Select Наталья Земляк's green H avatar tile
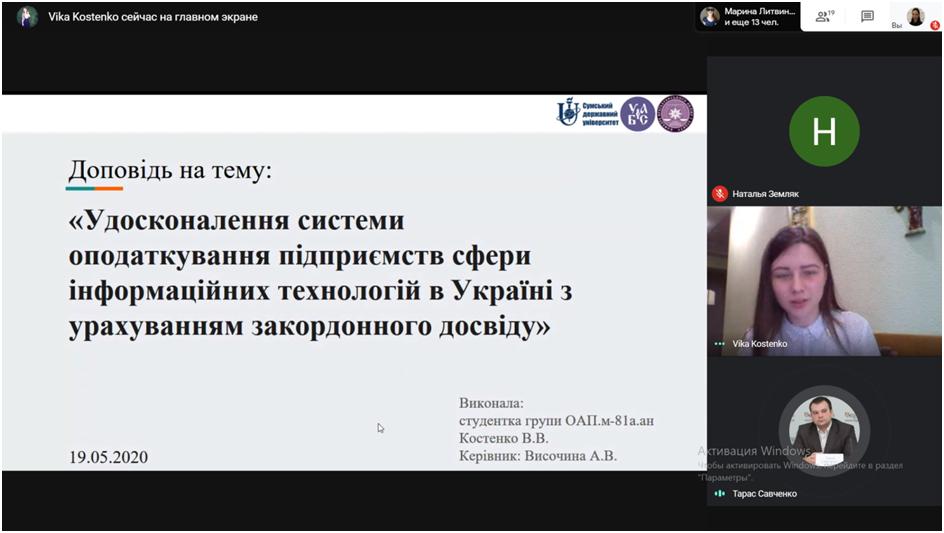Viewport: 944px width, 533px height. pyautogui.click(x=824, y=131)
